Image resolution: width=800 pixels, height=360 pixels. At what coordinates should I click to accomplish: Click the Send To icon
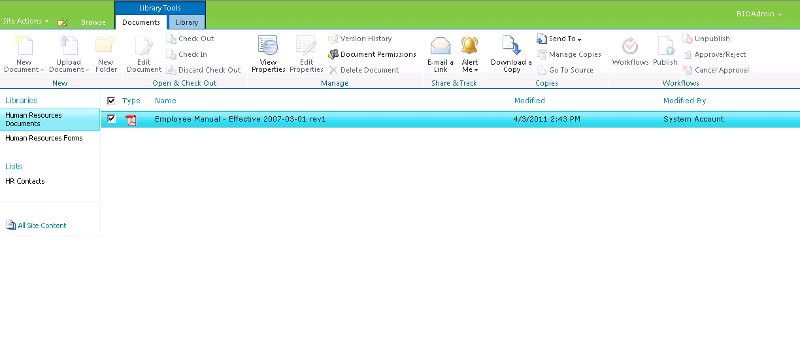542,39
